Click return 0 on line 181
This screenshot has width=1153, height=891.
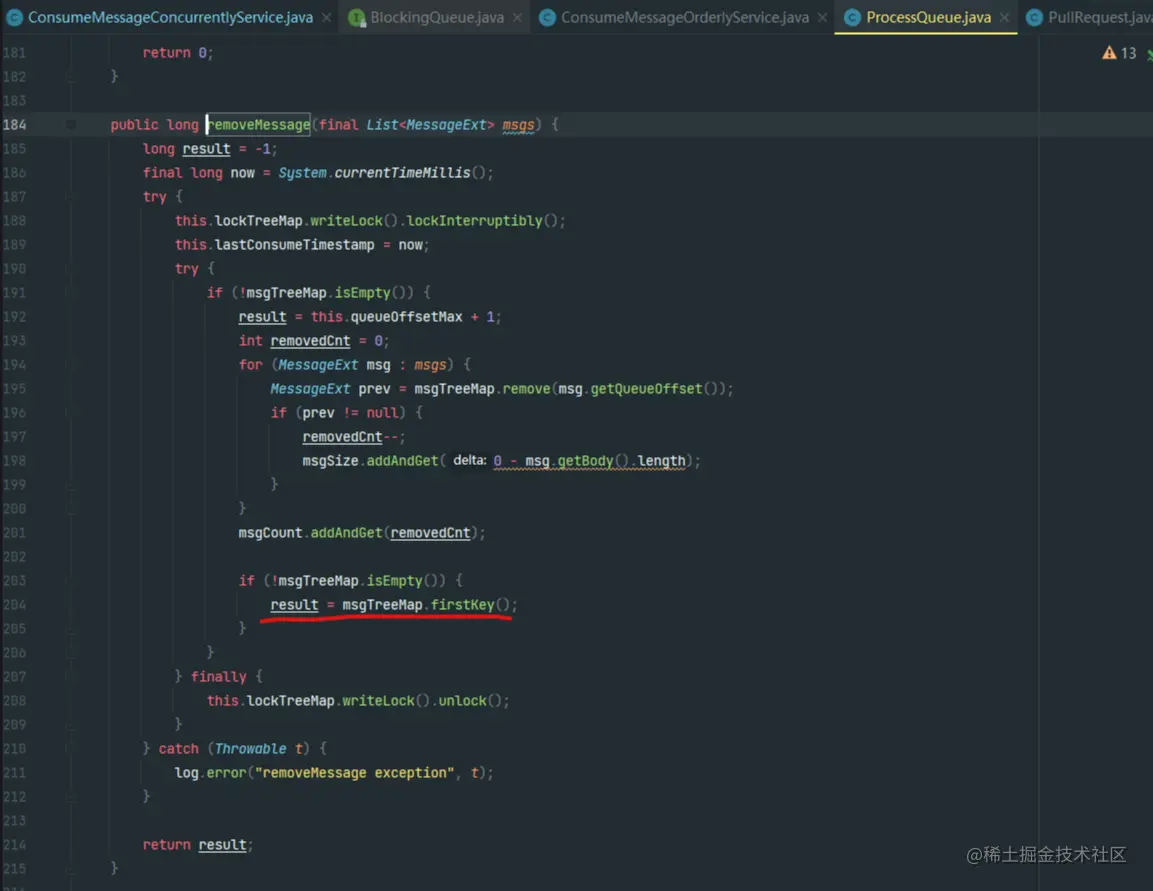coord(175,53)
